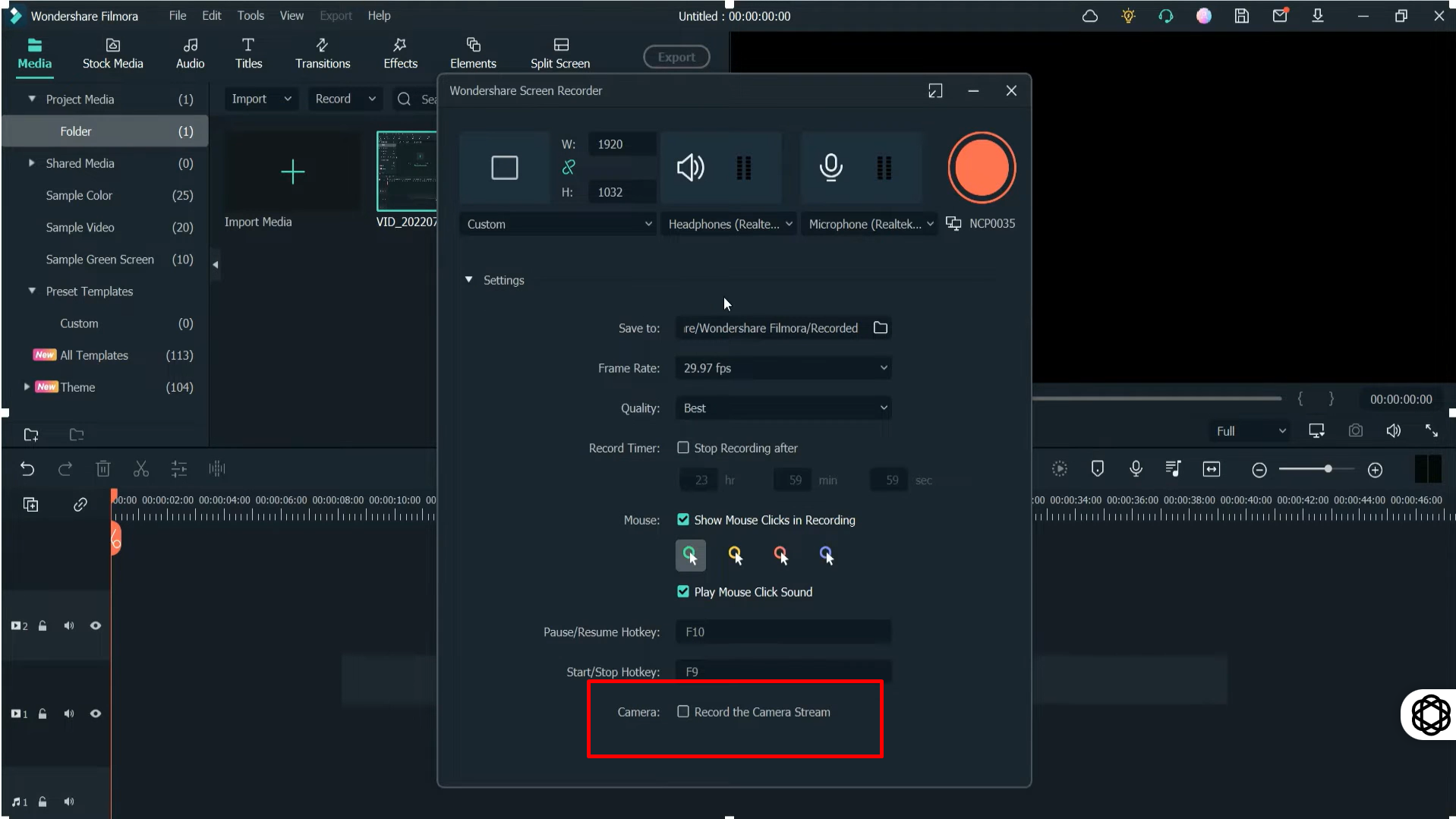Check Stop Recording after in Record Timer

684,448
